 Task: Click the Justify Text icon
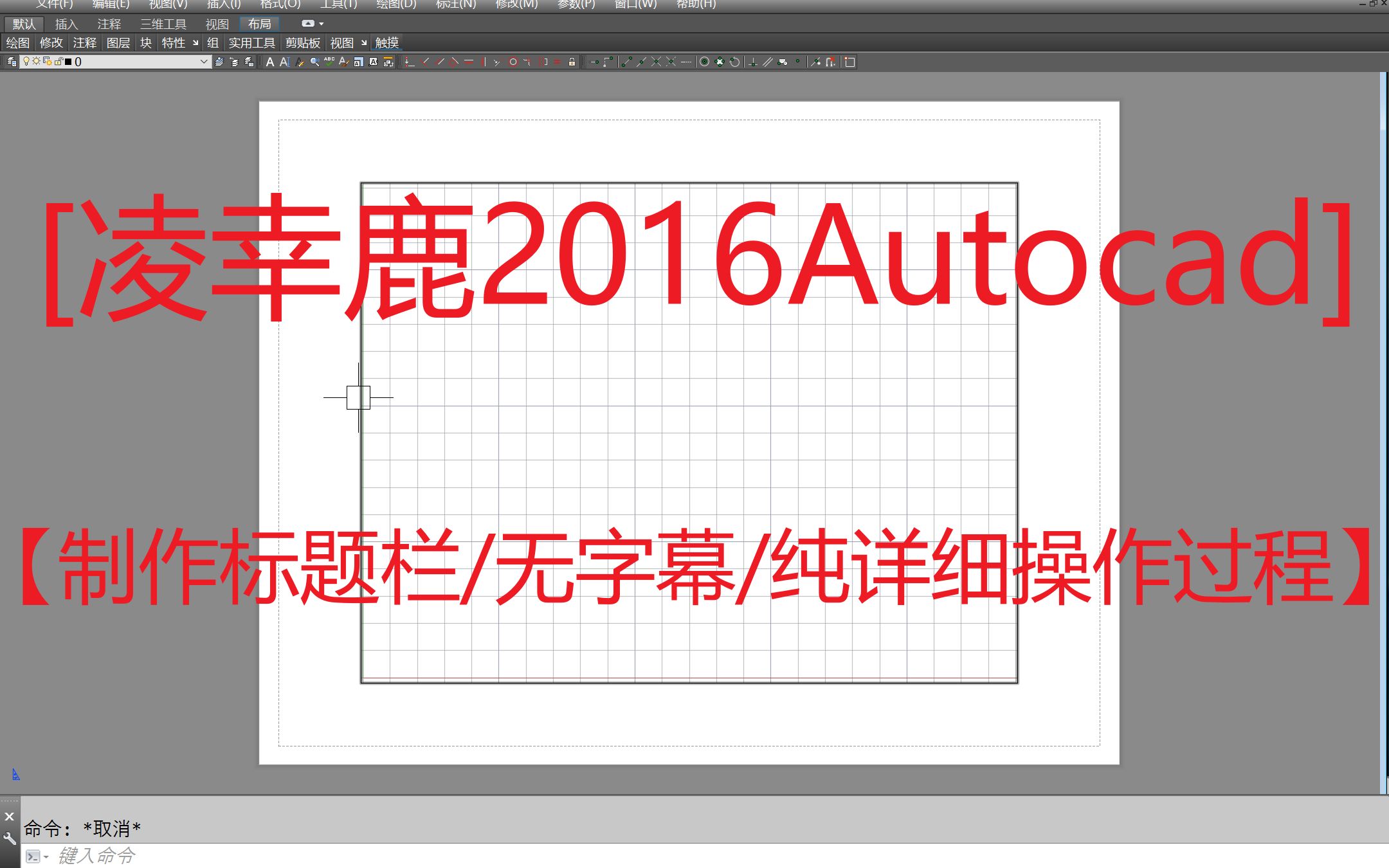click(373, 62)
